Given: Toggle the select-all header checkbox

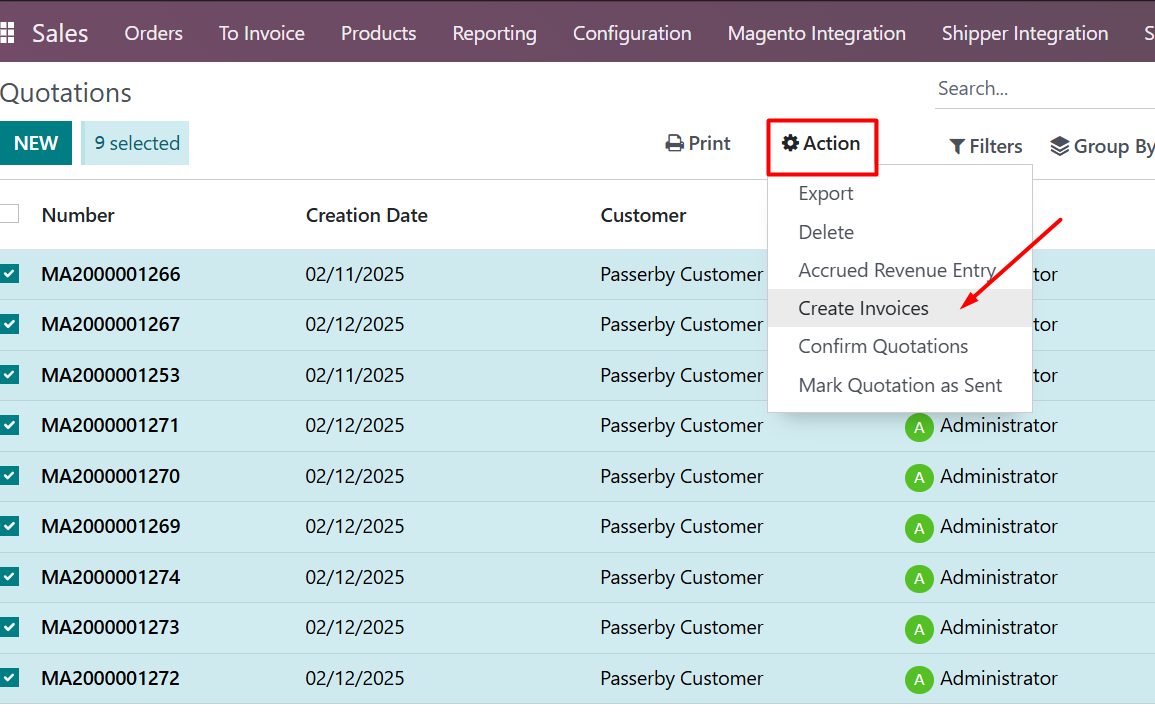Looking at the screenshot, I should [x=9, y=214].
